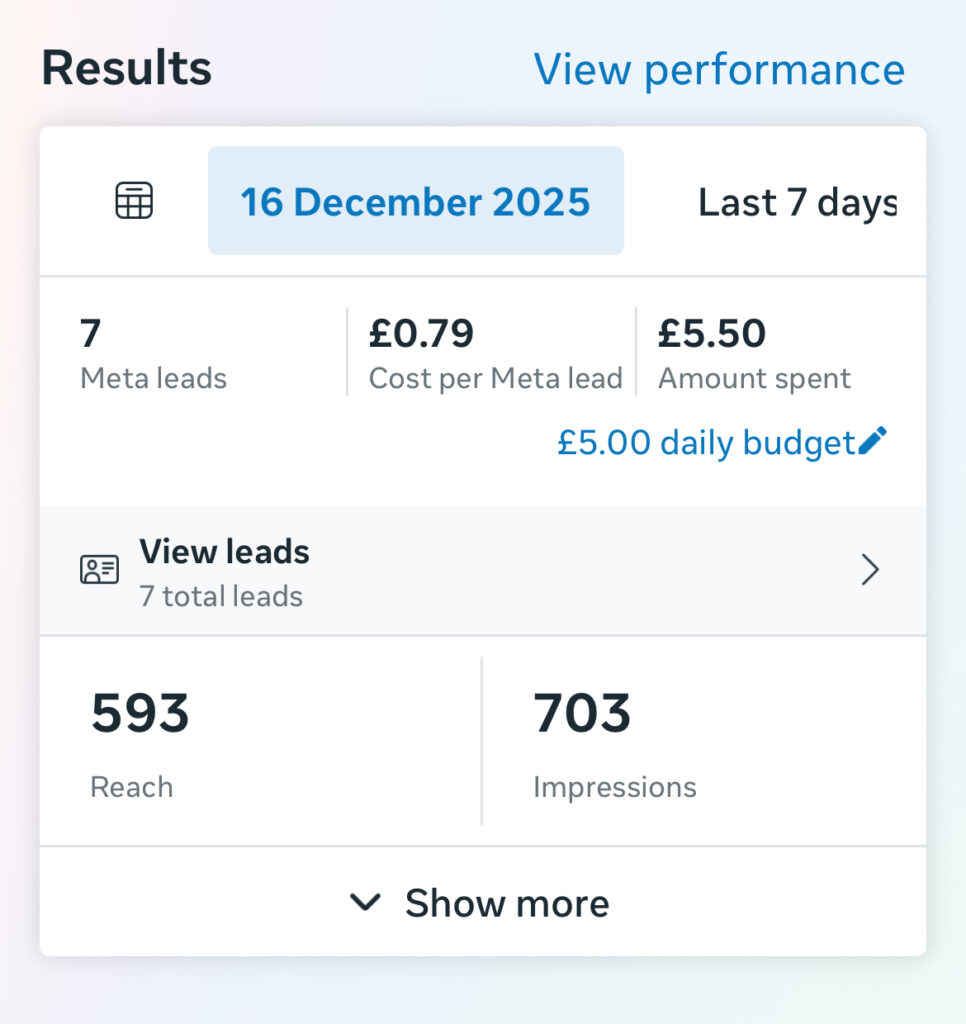
Task: Open the calendar date picker icon
Action: [x=134, y=201]
